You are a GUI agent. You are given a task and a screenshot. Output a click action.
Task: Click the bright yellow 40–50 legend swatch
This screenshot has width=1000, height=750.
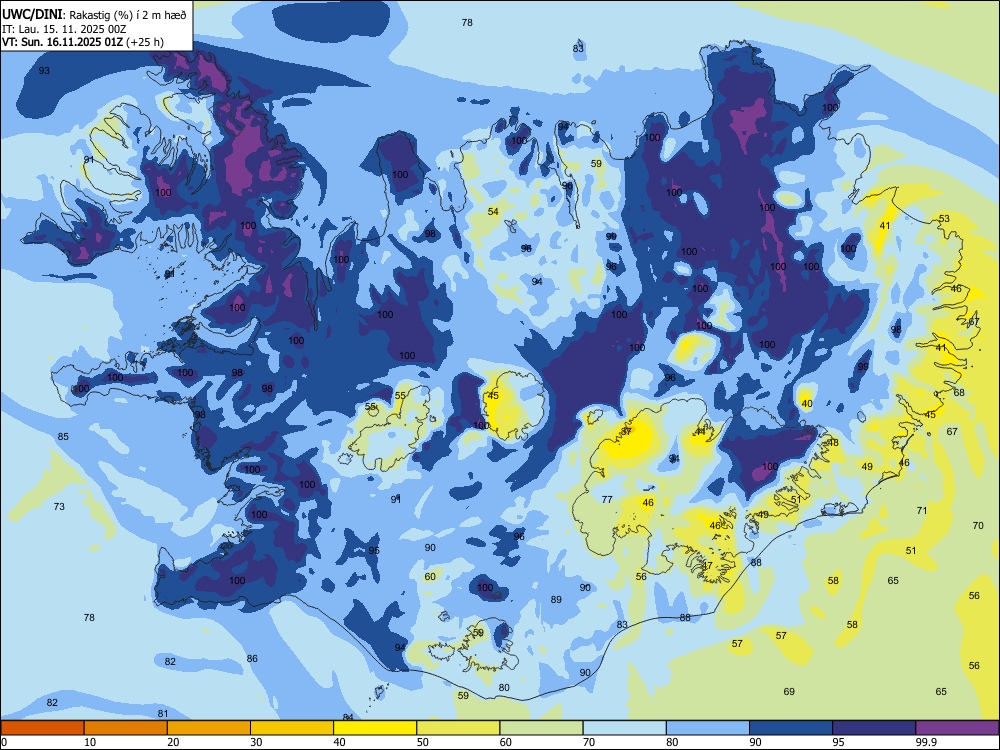click(x=375, y=728)
